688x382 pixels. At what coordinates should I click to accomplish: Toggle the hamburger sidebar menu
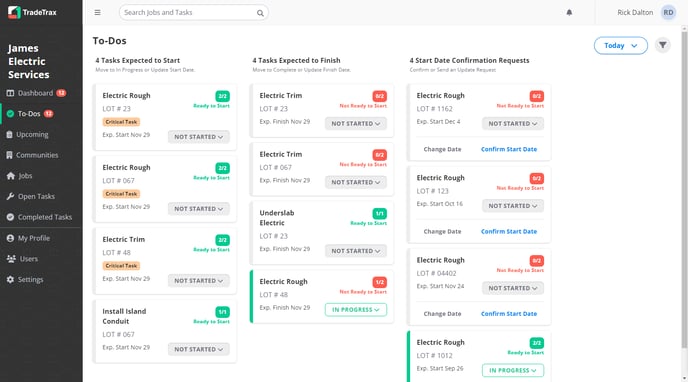point(97,12)
